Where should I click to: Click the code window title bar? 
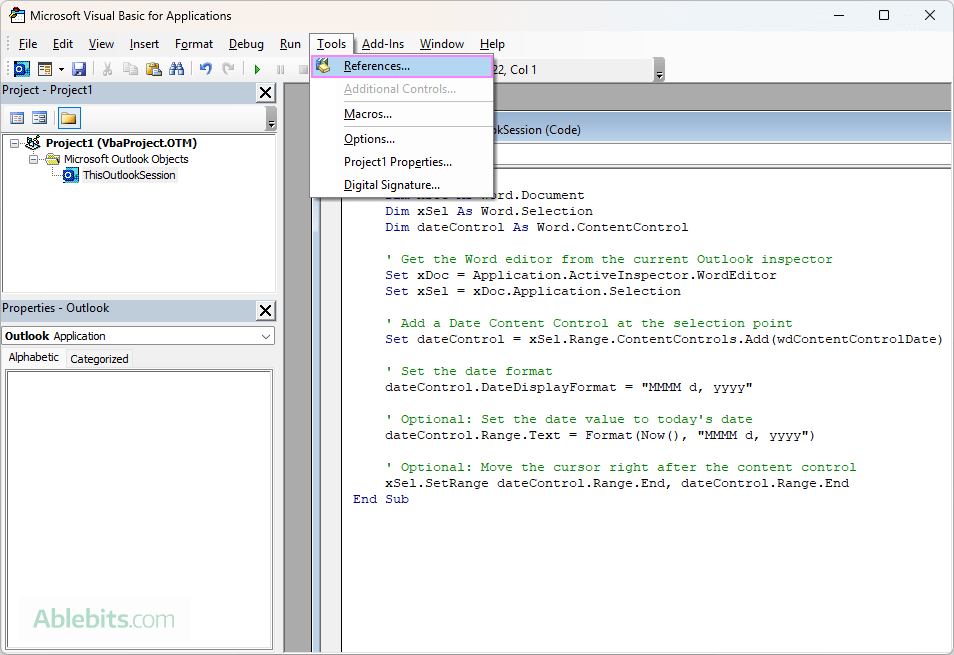pyautogui.click(x=721, y=130)
